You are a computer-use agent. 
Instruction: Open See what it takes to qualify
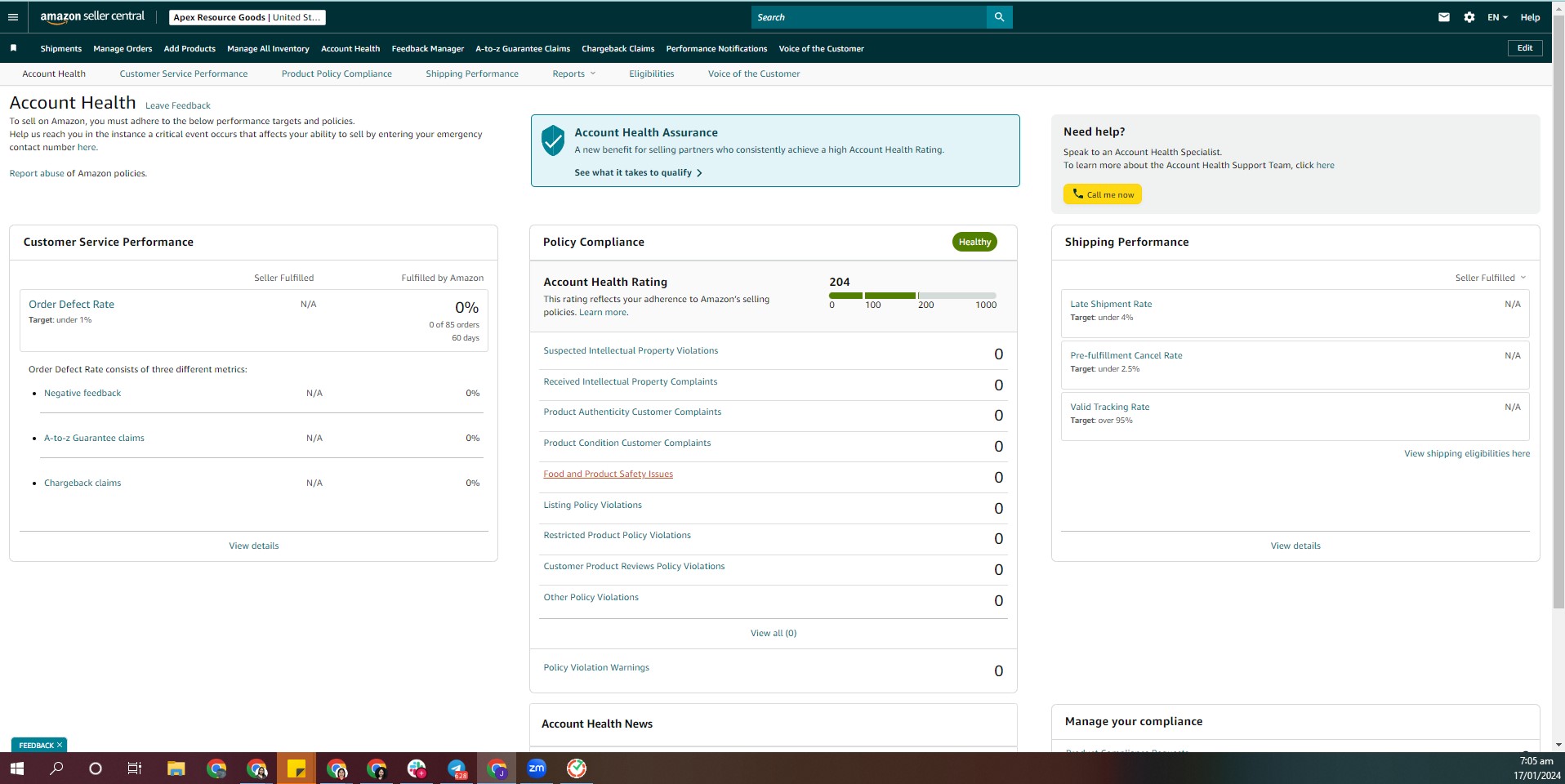pyautogui.click(x=638, y=172)
